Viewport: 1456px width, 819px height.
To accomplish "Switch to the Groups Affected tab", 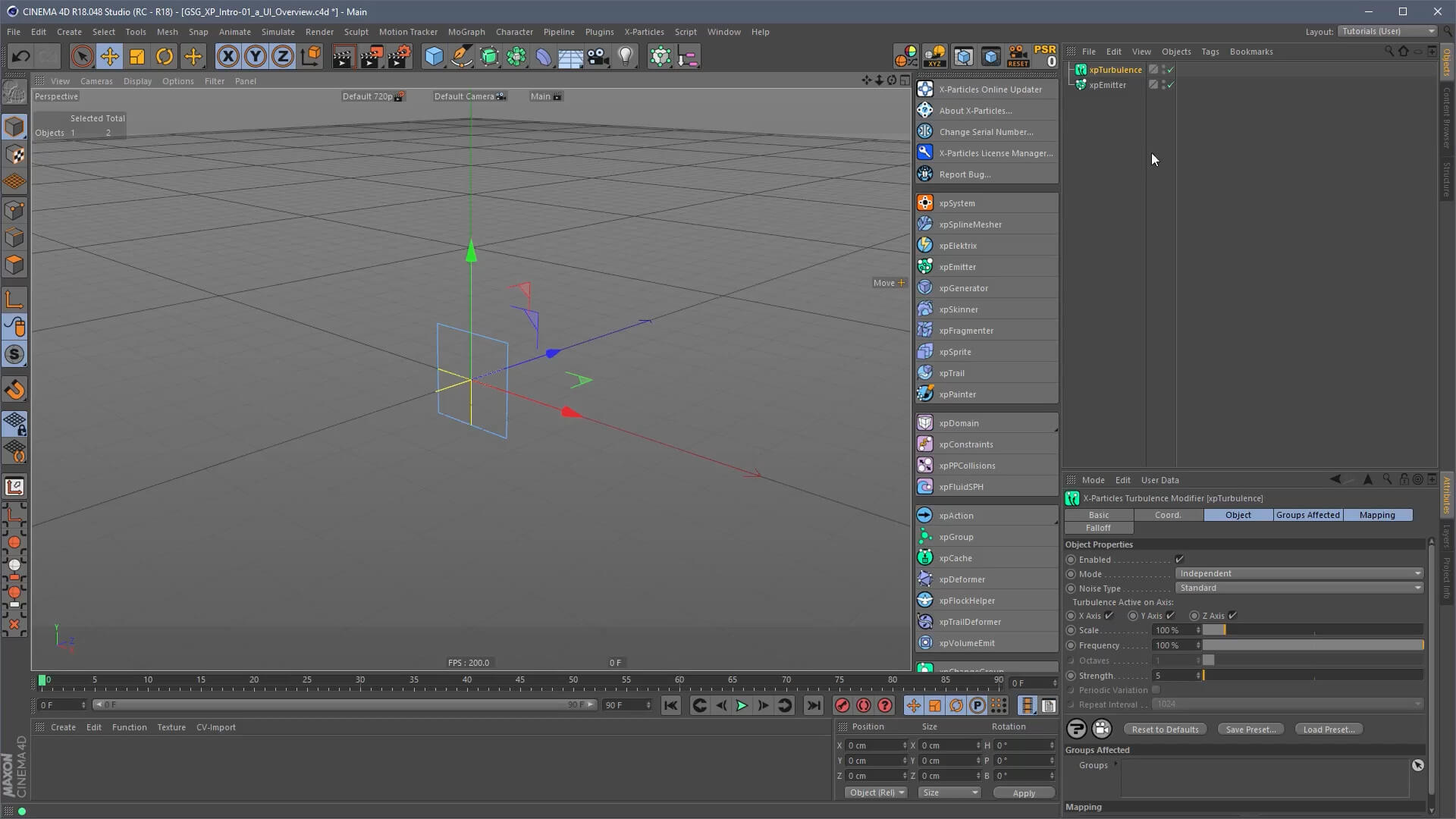I will (x=1307, y=515).
